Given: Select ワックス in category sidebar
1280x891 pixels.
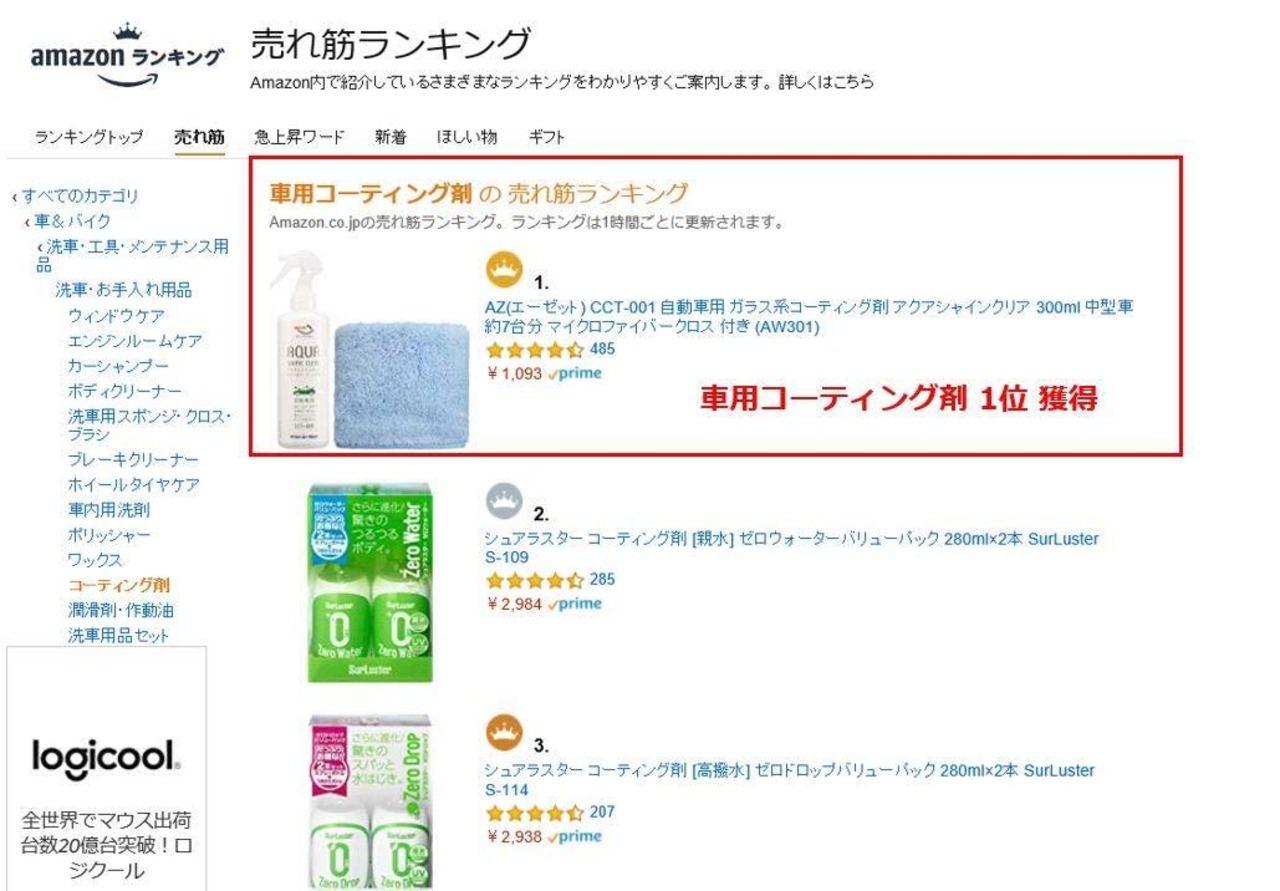Looking at the screenshot, I should coord(95,560).
